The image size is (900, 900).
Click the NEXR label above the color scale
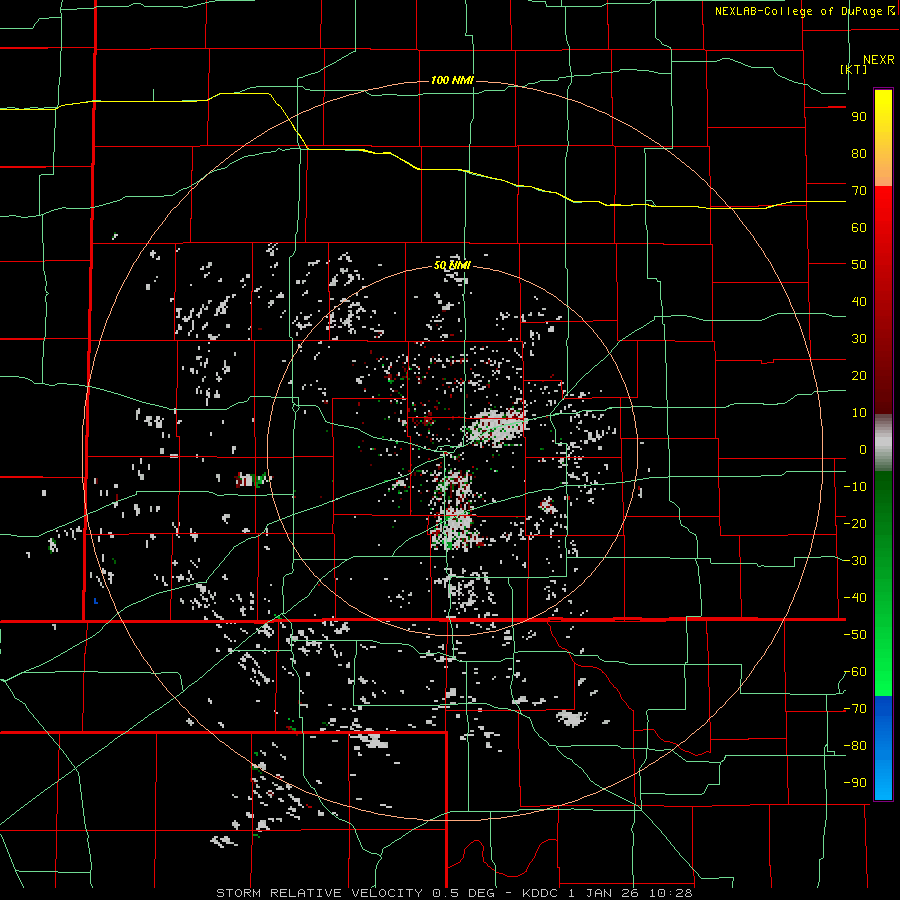click(878, 60)
